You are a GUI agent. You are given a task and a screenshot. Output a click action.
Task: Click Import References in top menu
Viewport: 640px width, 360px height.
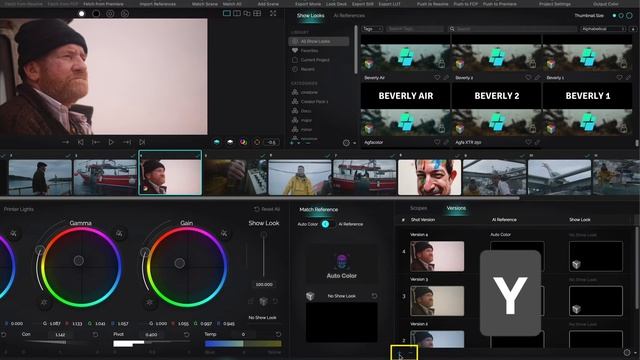point(158,4)
